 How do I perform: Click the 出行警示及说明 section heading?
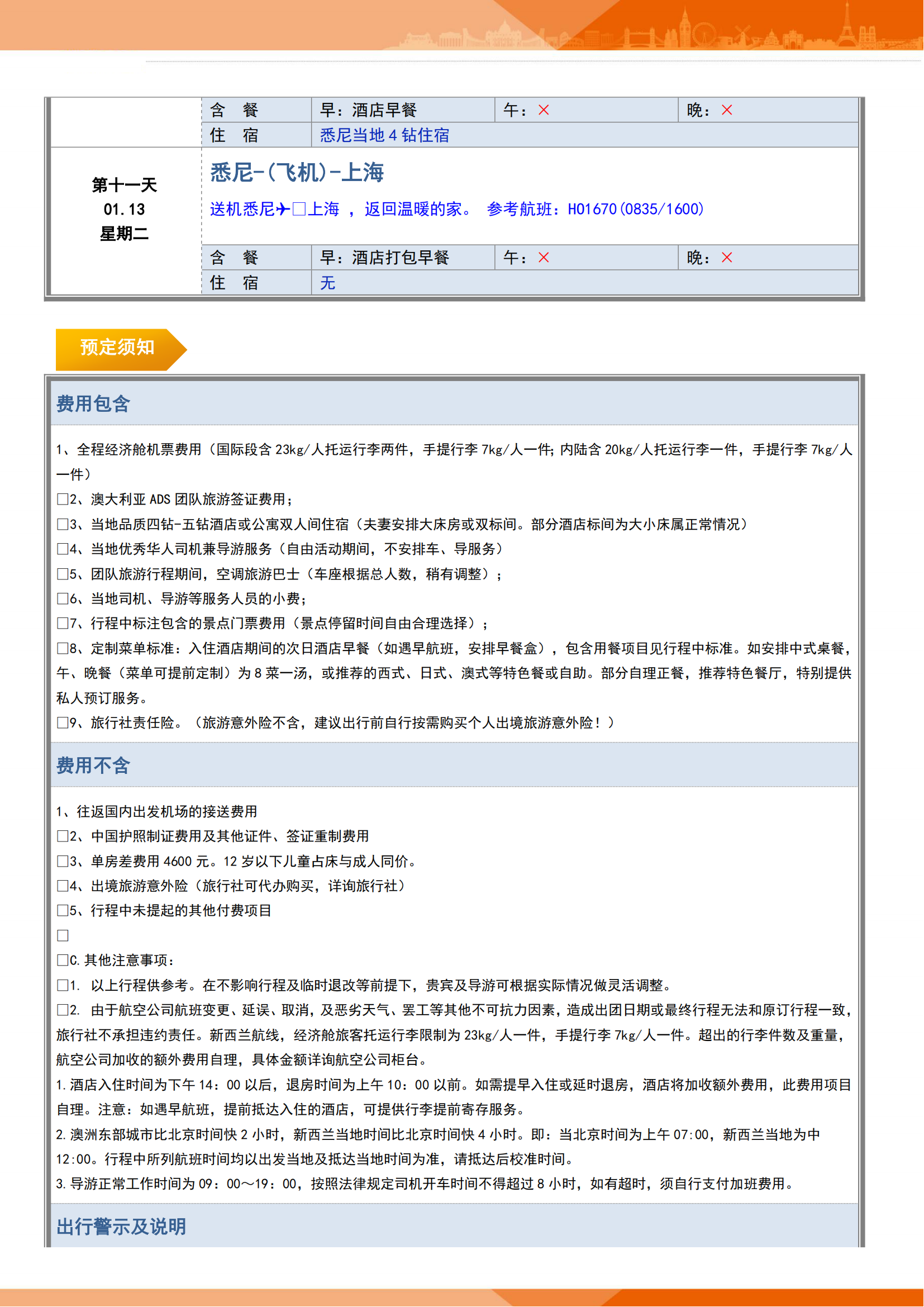pyautogui.click(x=121, y=1227)
